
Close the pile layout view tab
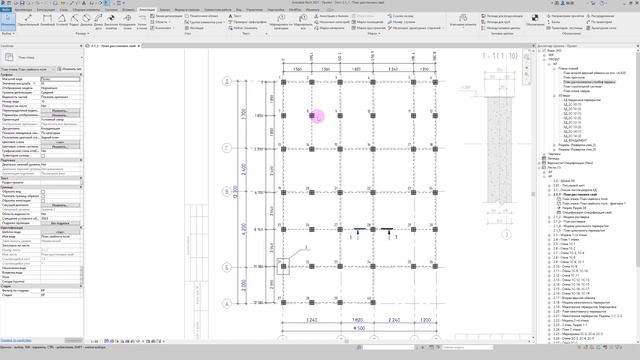click(x=138, y=46)
